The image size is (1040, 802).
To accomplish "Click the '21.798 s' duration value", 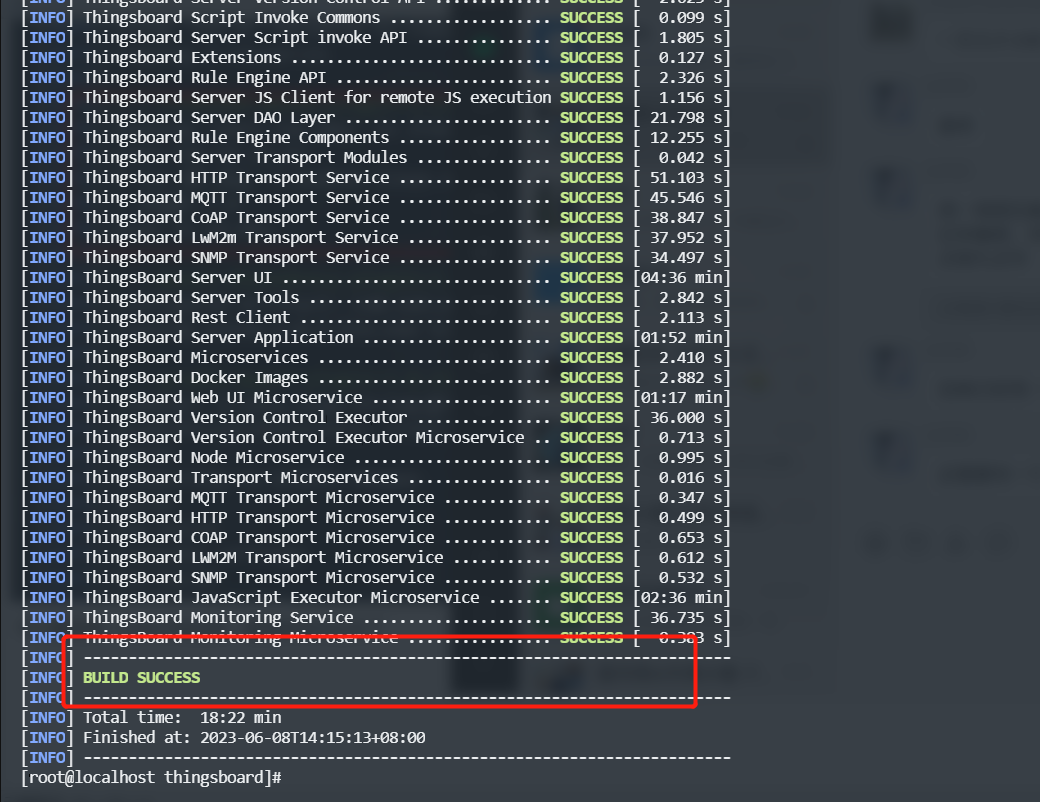I will 686,117.
